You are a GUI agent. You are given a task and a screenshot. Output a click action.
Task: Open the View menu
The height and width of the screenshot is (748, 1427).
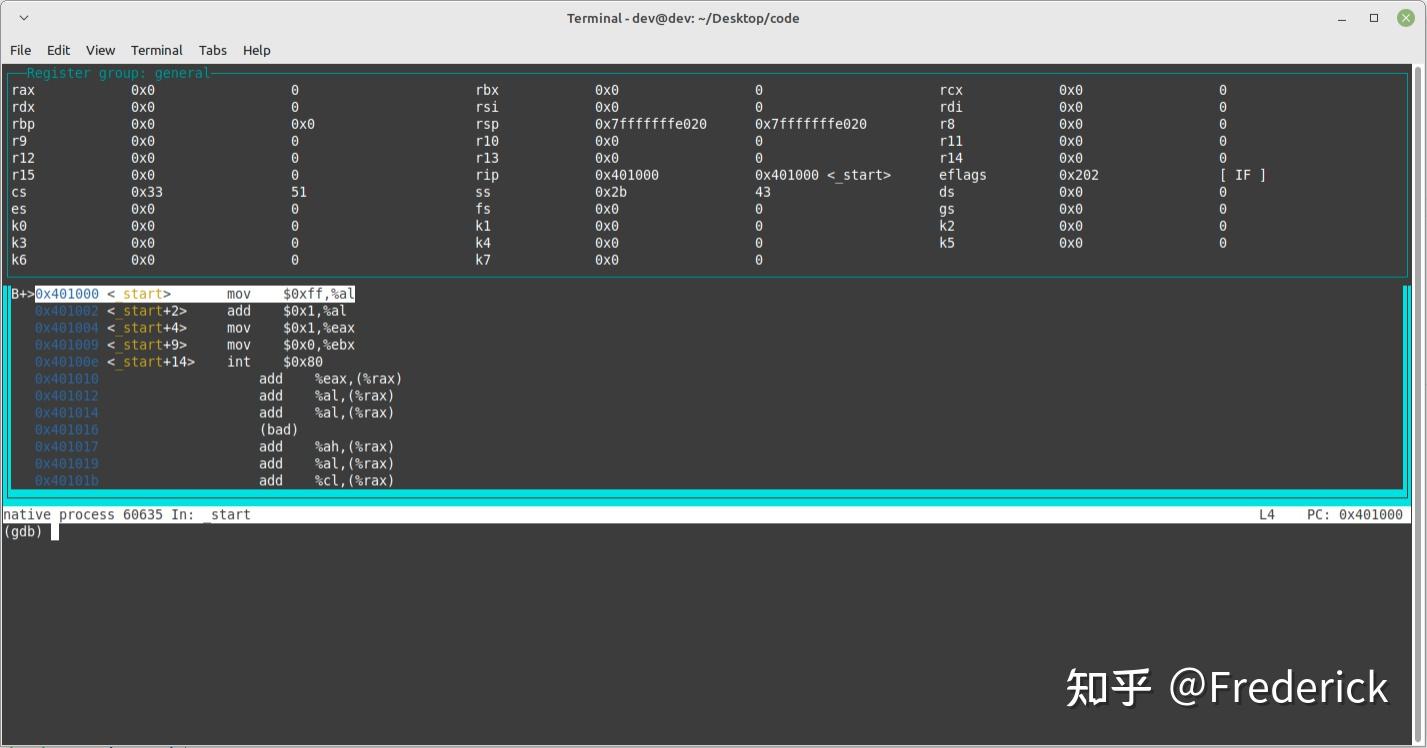pos(100,50)
